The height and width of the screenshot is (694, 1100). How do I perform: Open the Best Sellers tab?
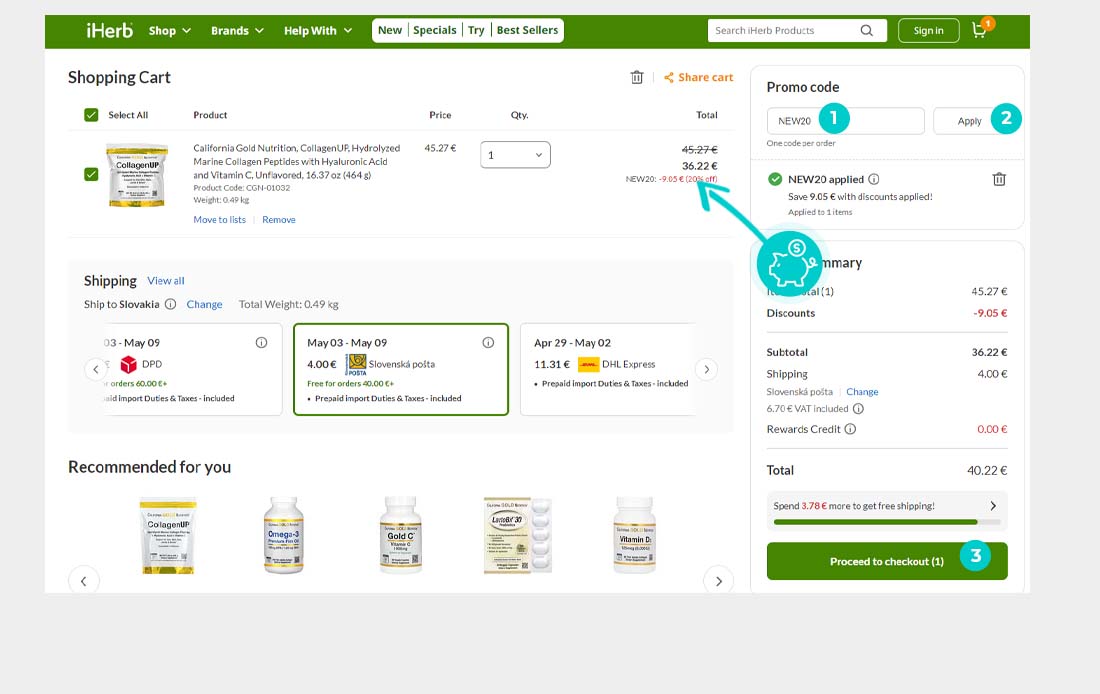(528, 30)
